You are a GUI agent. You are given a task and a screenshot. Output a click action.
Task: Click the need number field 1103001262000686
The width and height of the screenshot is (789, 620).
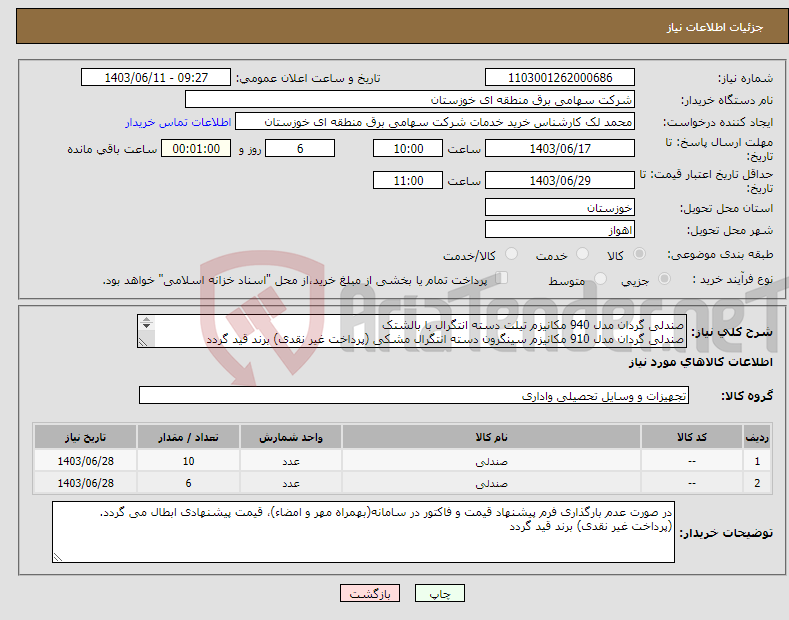click(560, 78)
